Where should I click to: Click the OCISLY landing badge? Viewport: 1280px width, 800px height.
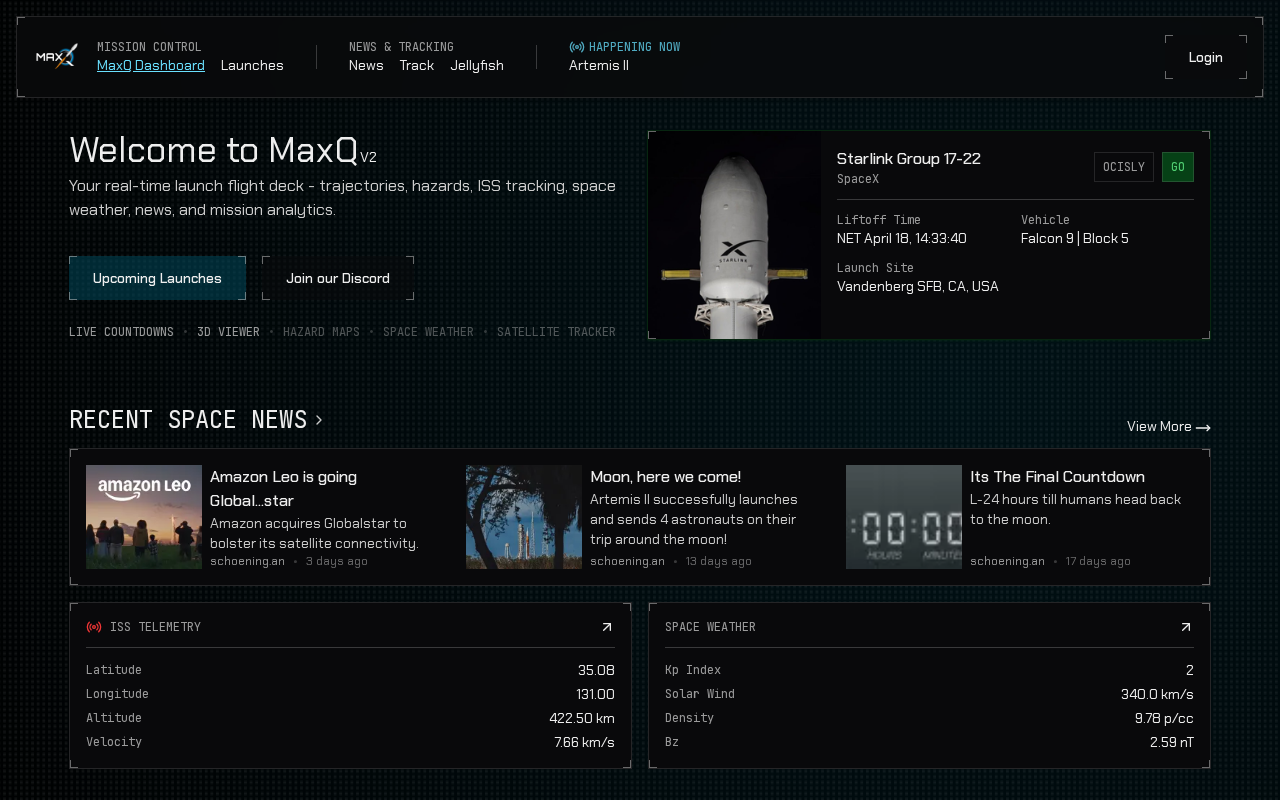click(x=1124, y=167)
